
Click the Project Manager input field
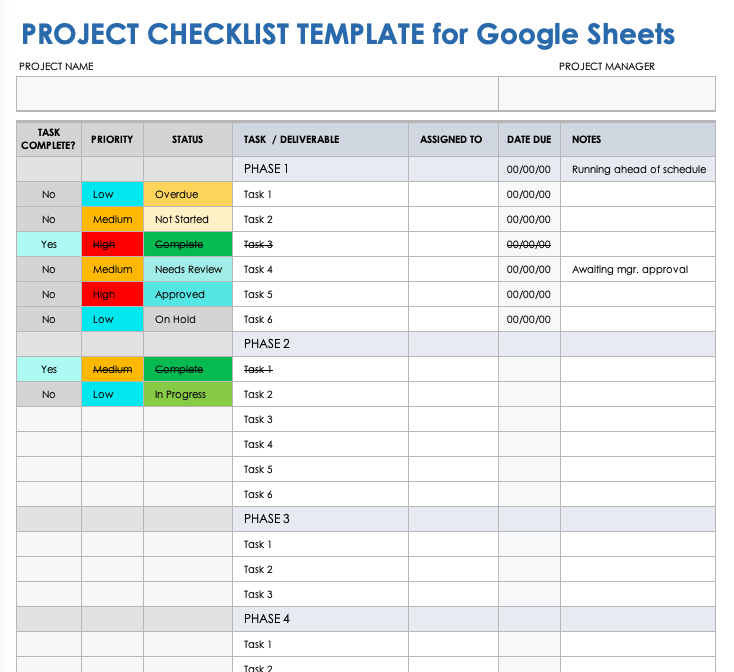[x=607, y=94]
